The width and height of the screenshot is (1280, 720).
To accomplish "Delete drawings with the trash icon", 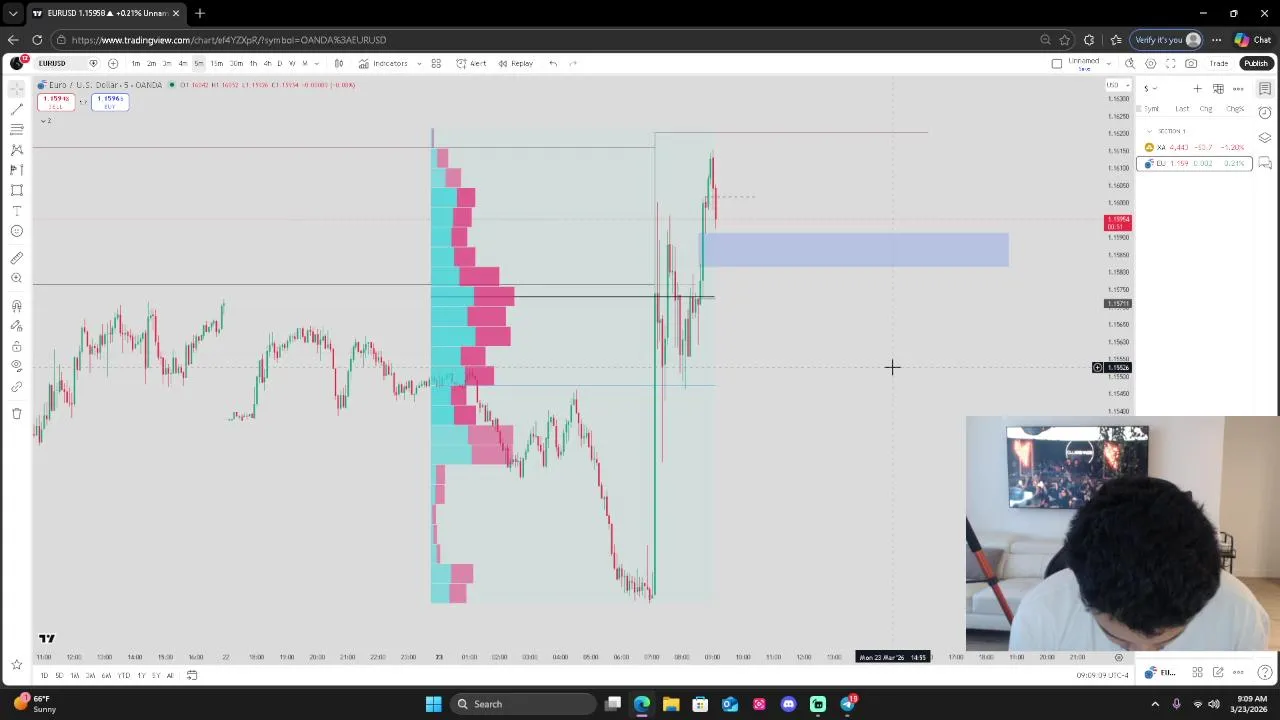I will 17,413.
